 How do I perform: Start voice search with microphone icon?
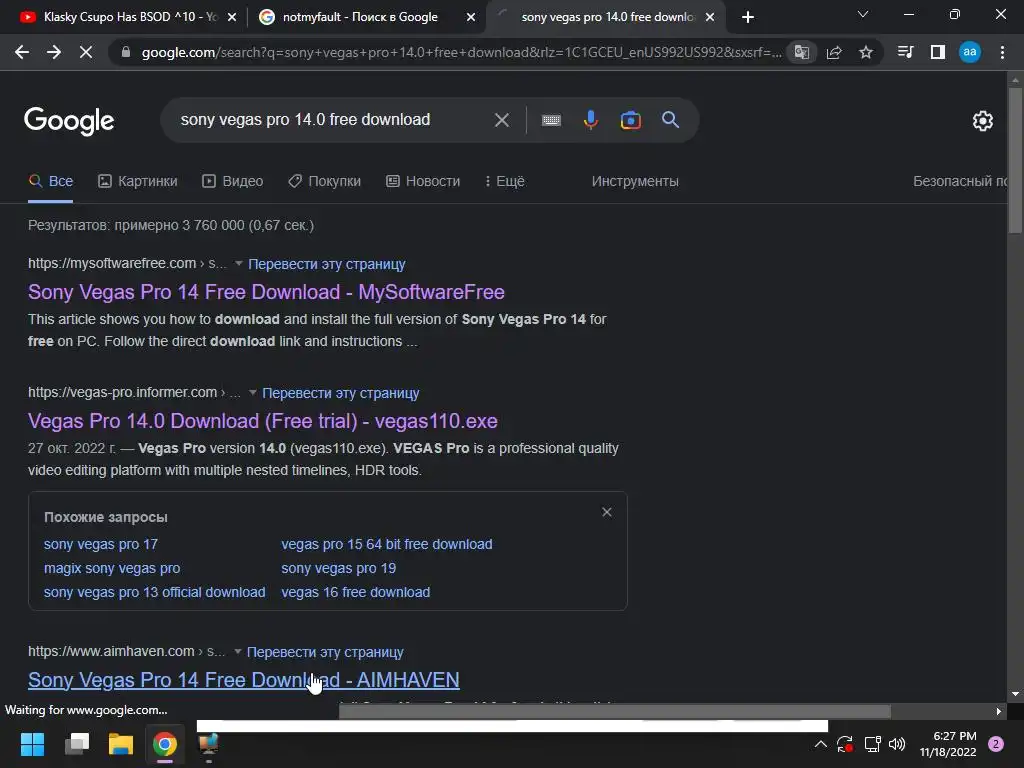pos(591,120)
